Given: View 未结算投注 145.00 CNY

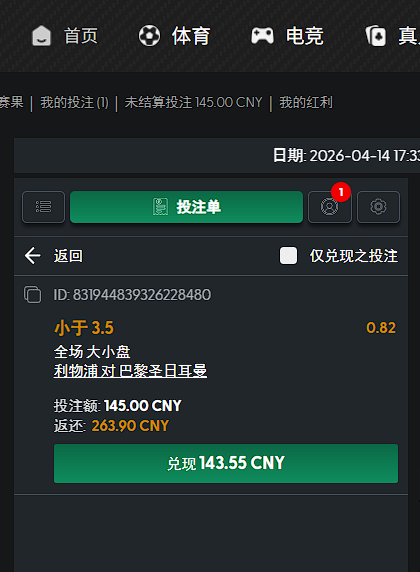Looking at the screenshot, I should click(x=193, y=103).
